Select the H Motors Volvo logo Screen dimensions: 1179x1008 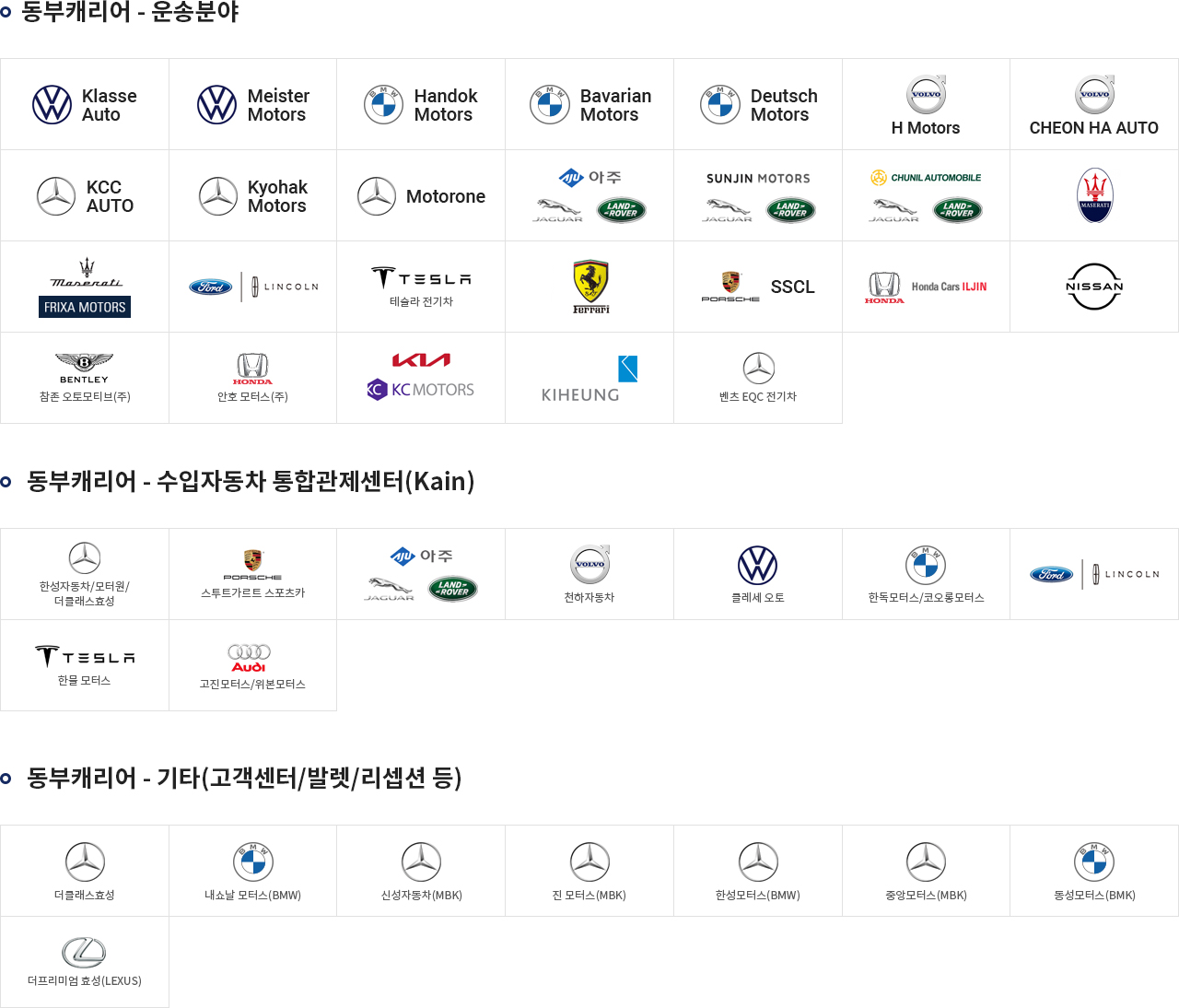(x=926, y=94)
